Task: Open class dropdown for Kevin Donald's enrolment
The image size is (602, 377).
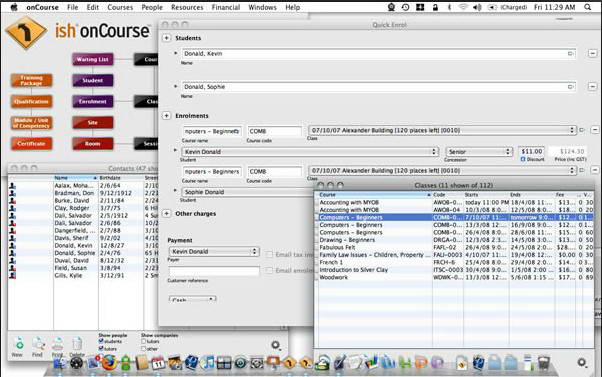Action: pyautogui.click(x=442, y=130)
